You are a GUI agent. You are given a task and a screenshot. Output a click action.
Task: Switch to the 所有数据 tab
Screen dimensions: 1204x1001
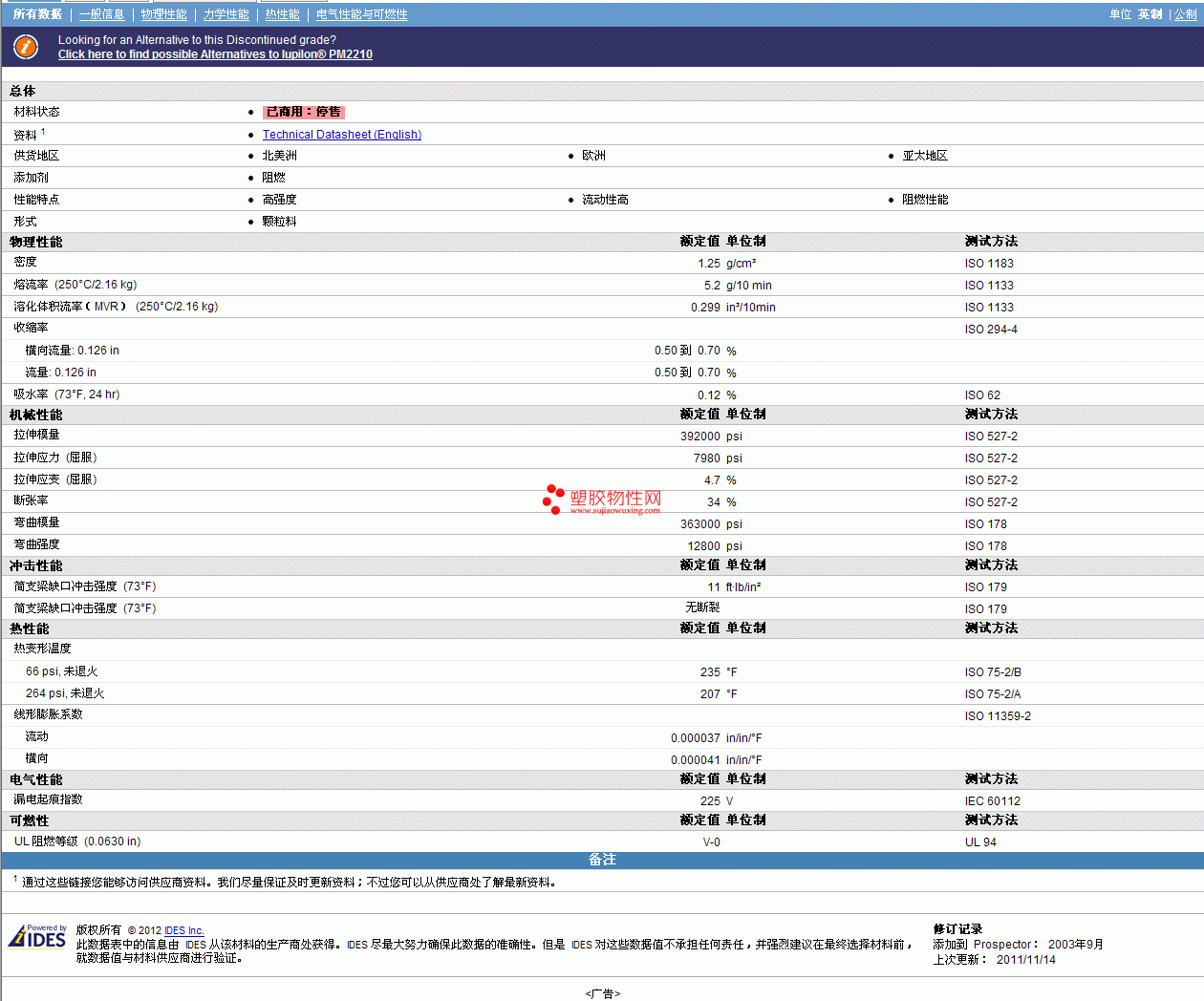37,14
